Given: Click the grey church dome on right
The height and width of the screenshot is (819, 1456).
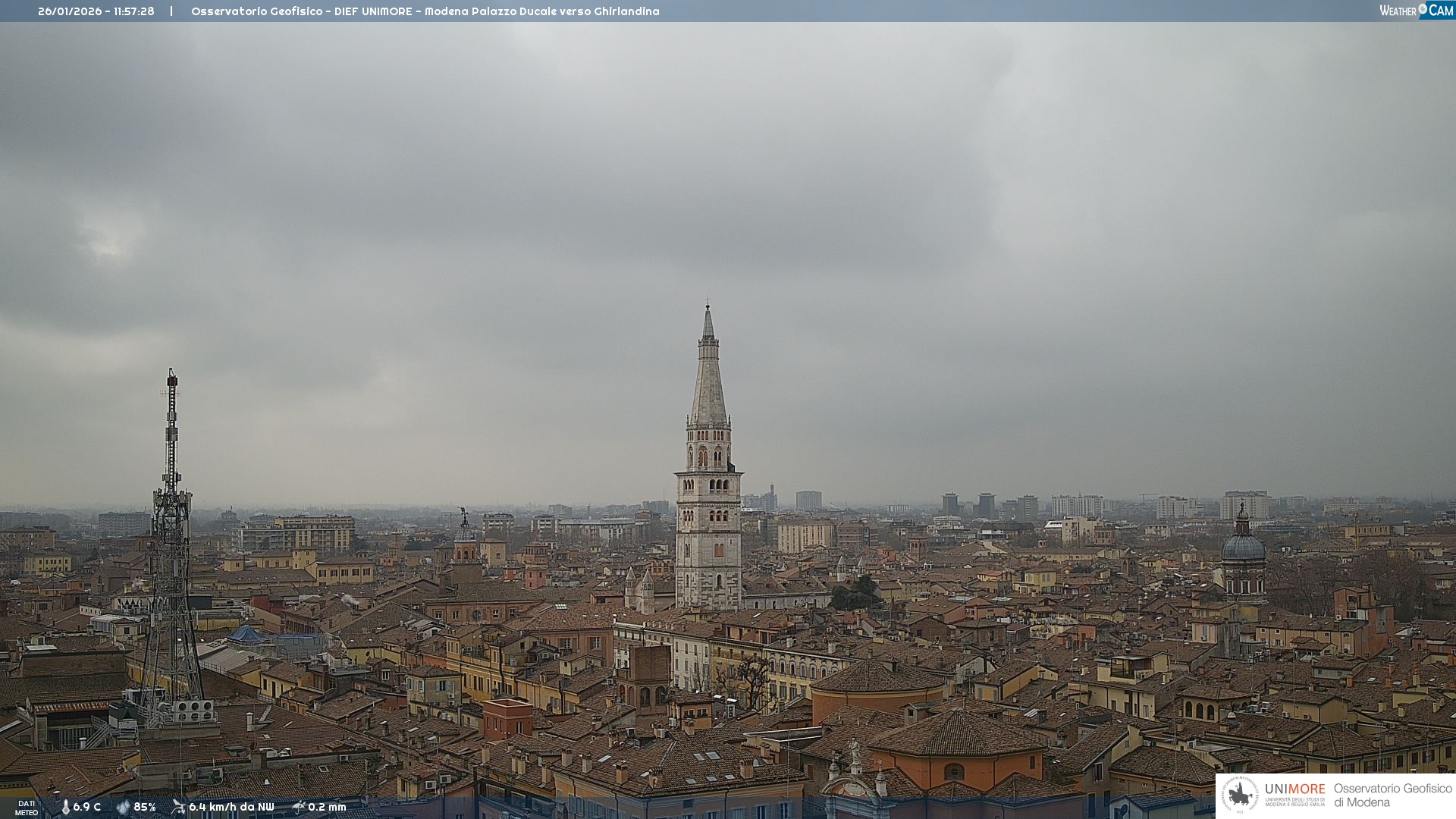Looking at the screenshot, I should 1243,548.
